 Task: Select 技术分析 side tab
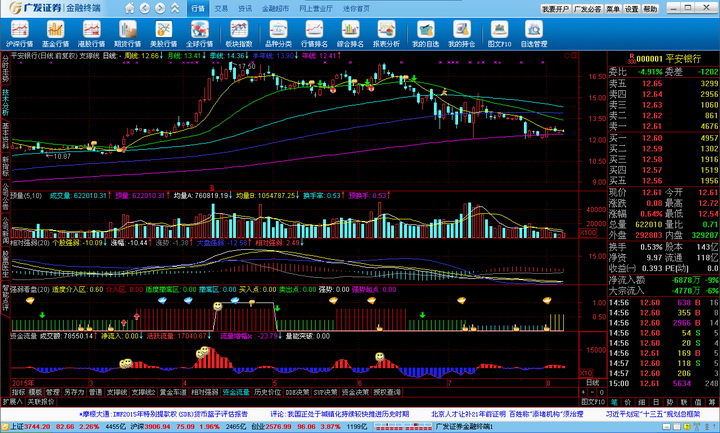point(5,102)
